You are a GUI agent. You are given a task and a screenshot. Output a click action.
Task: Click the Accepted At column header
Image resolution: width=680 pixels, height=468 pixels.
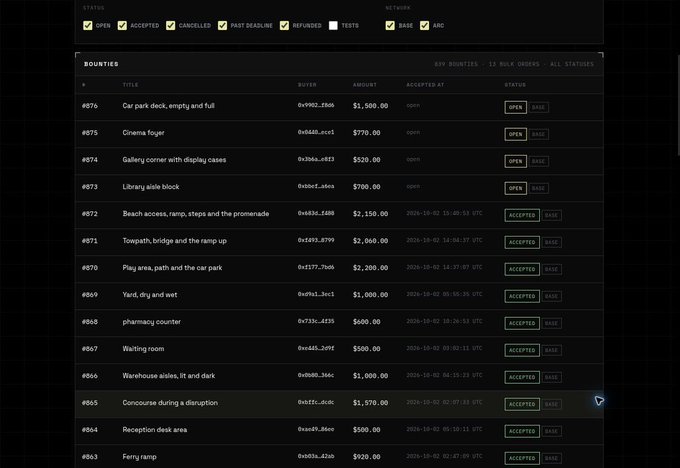(425, 85)
